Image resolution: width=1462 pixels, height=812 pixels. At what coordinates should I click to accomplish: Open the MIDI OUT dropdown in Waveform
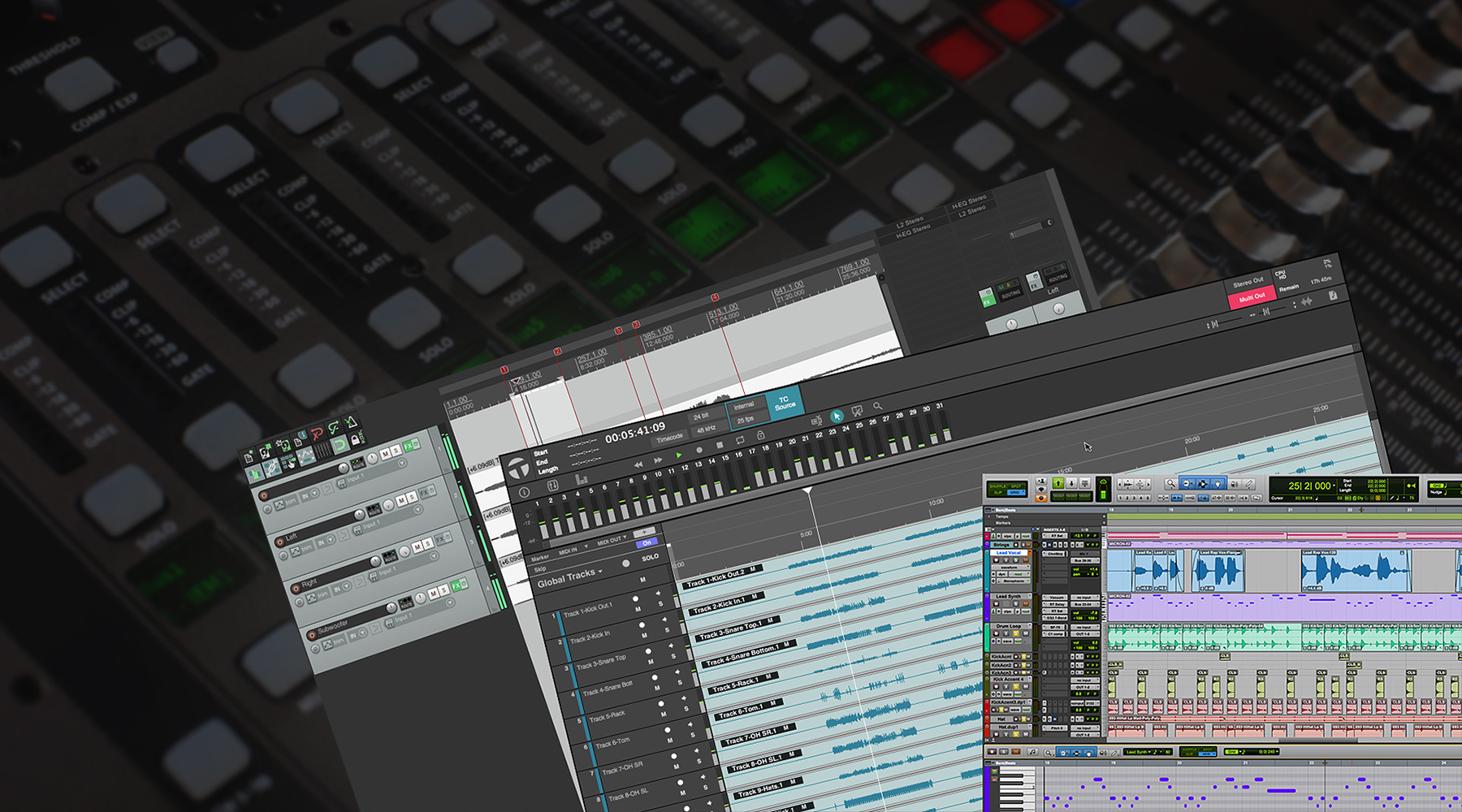coord(612,539)
